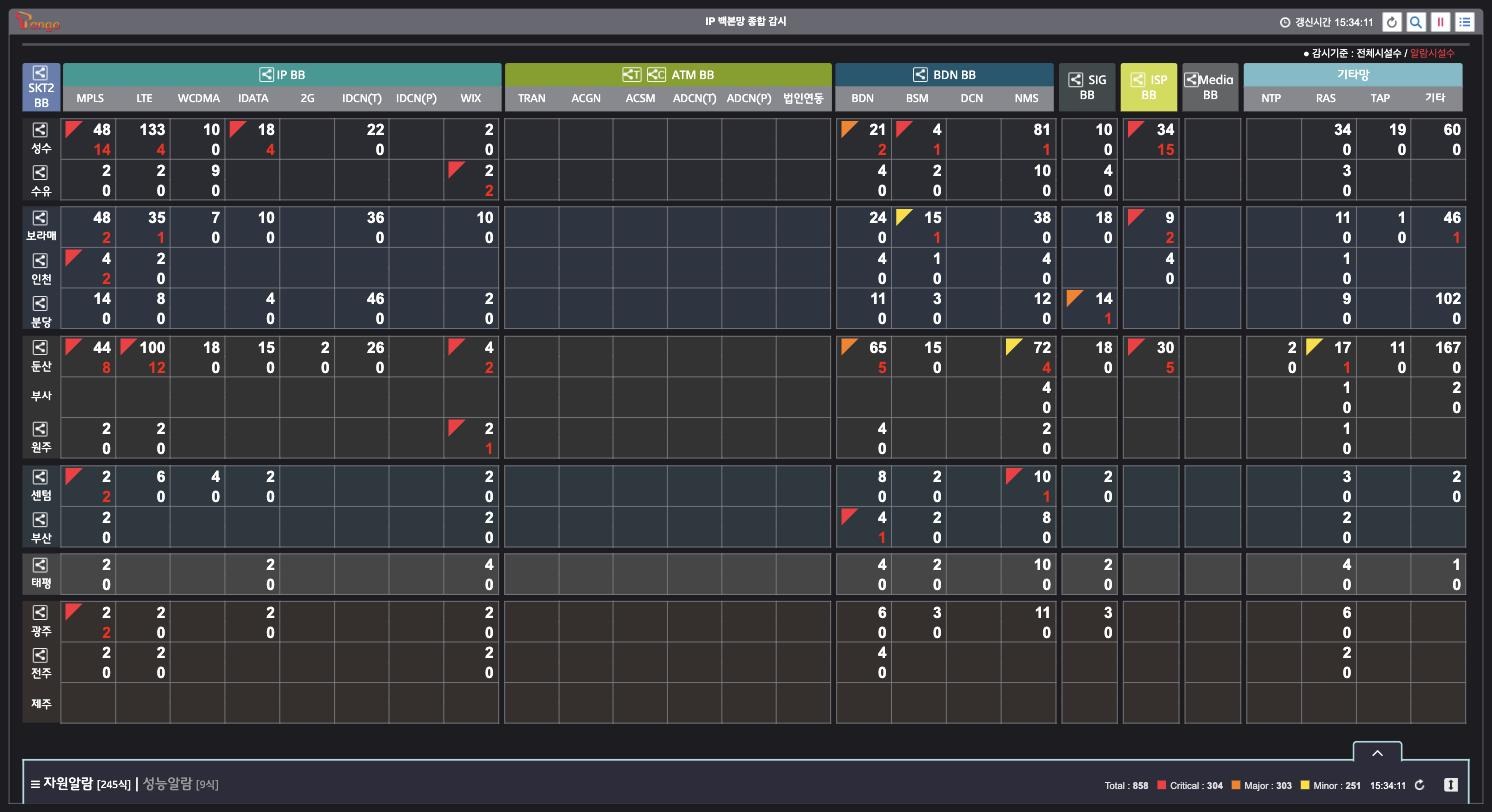Open topology icon for 센텀 row

click(x=41, y=477)
